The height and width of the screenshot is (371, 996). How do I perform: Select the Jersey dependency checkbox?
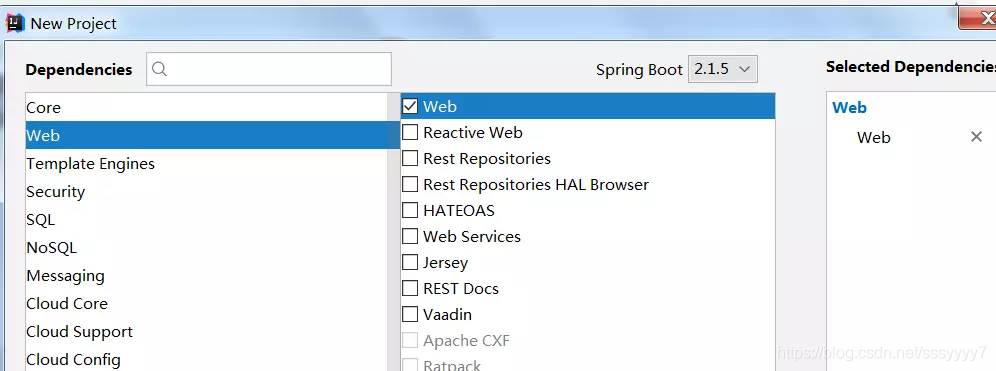pos(410,262)
